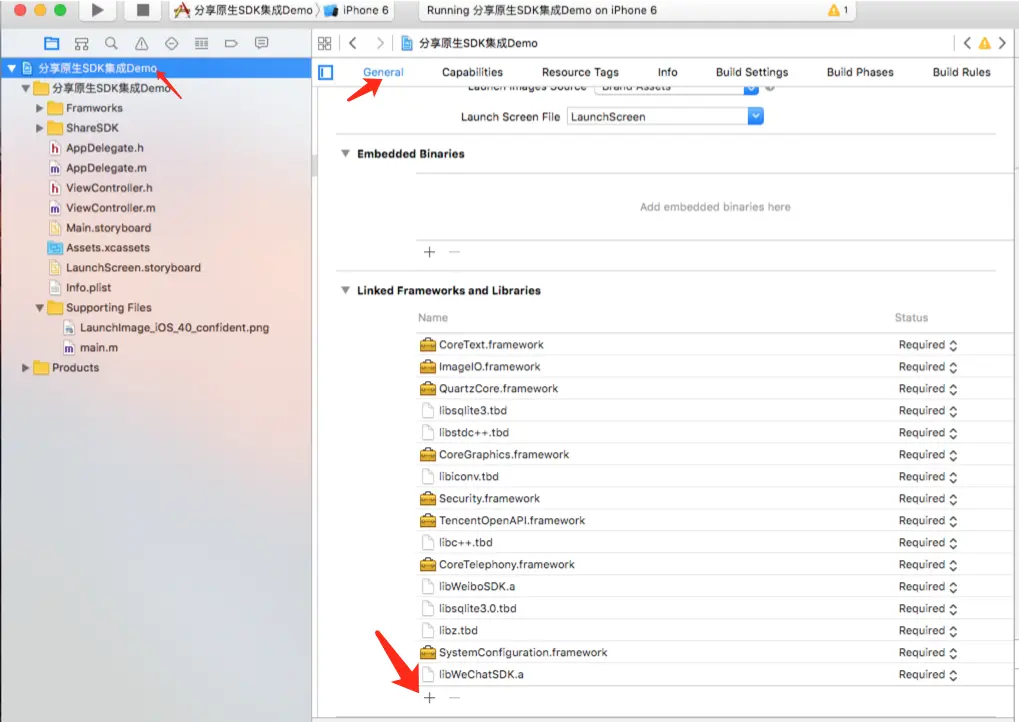Remove embedded binary with minus
Image resolution: width=1019 pixels, height=722 pixels.
point(454,252)
